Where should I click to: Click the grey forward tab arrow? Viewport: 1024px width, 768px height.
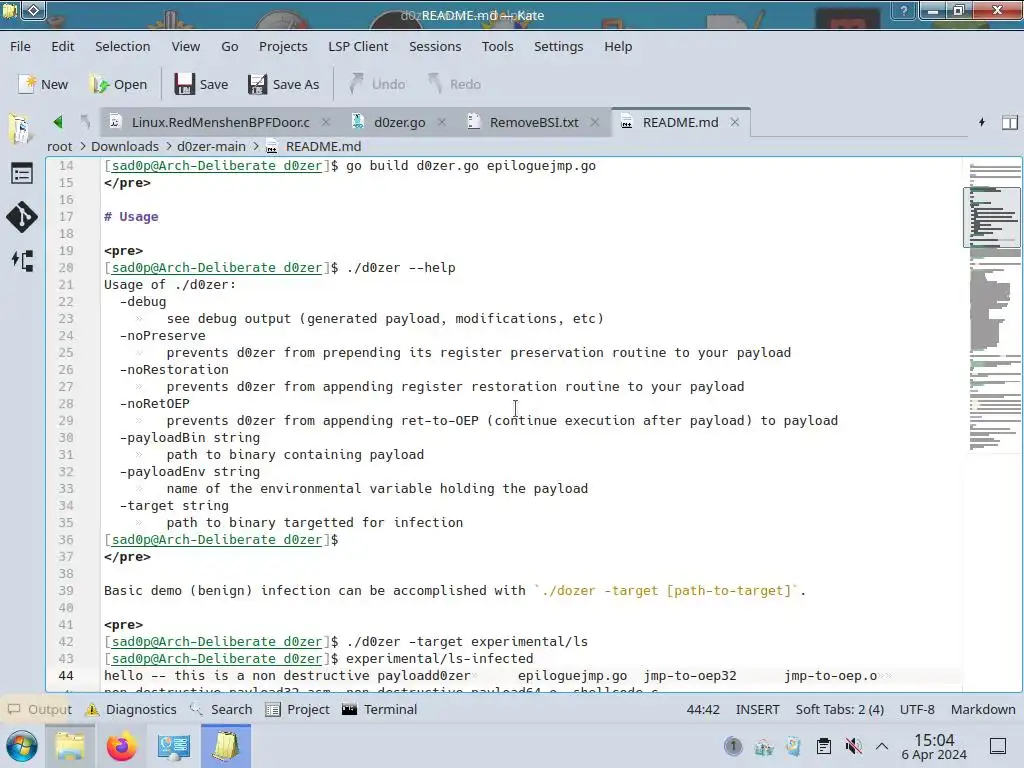[86, 122]
